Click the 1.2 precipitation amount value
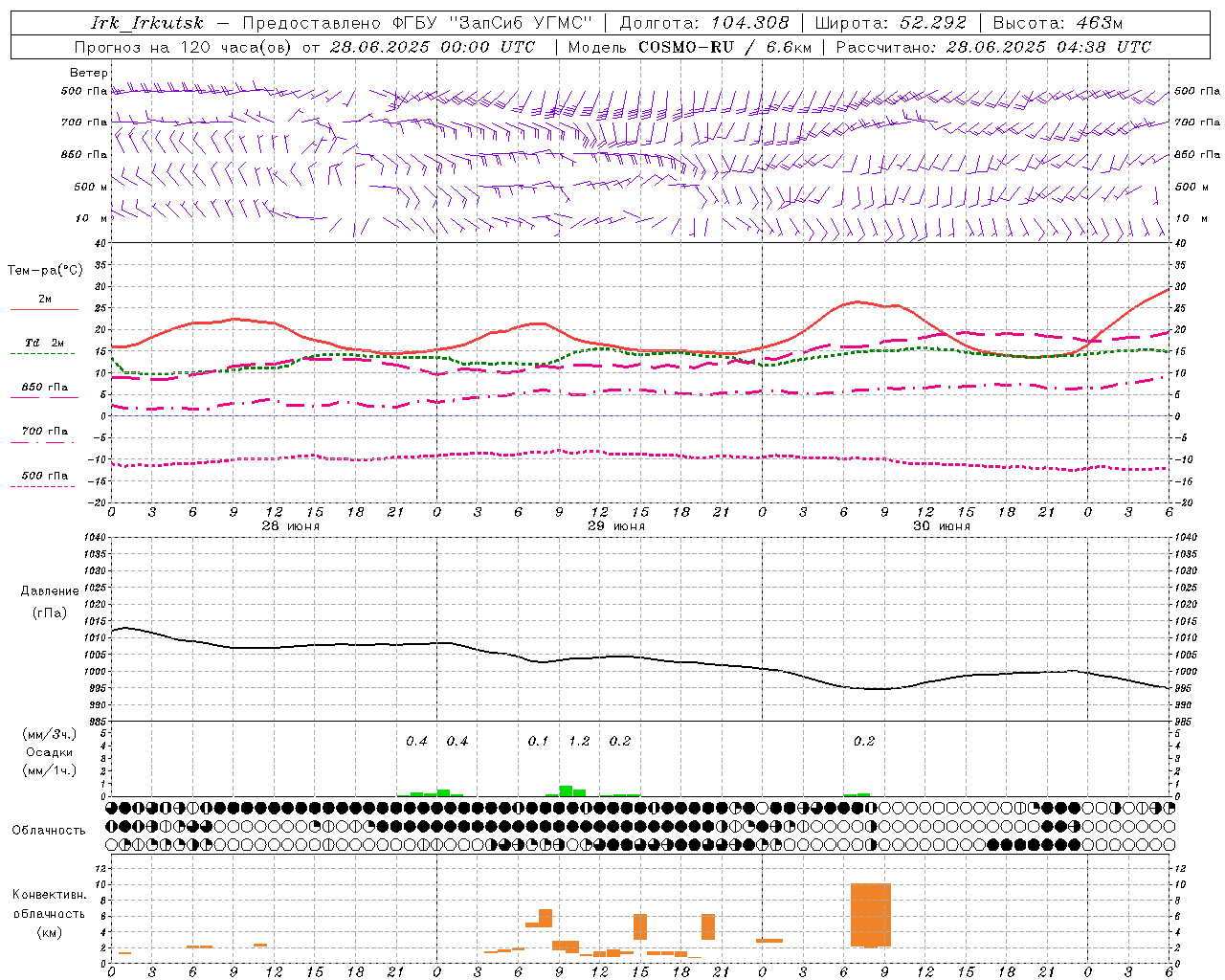1225x980 pixels. pyautogui.click(x=579, y=742)
